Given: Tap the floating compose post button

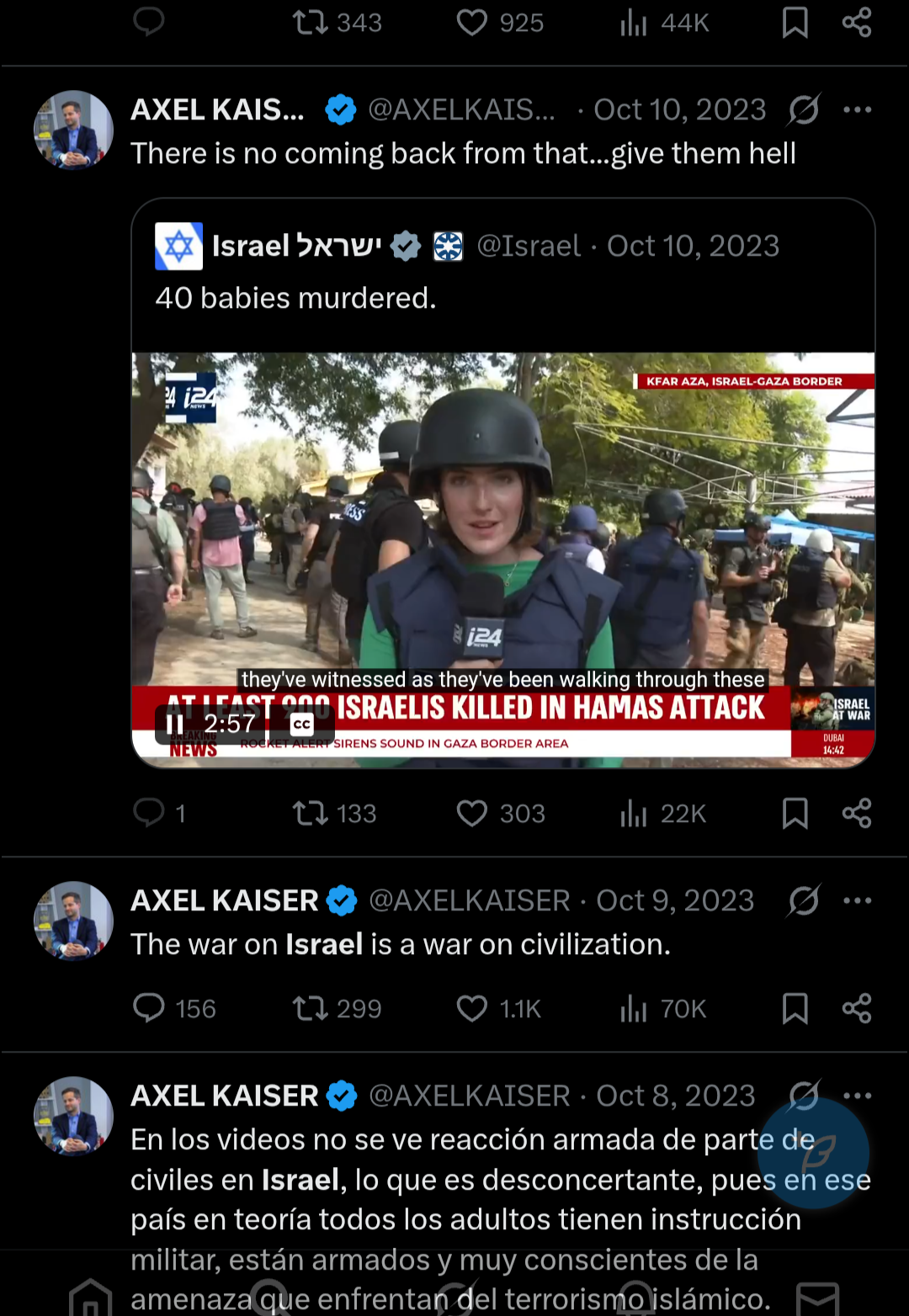Looking at the screenshot, I should [x=813, y=1153].
